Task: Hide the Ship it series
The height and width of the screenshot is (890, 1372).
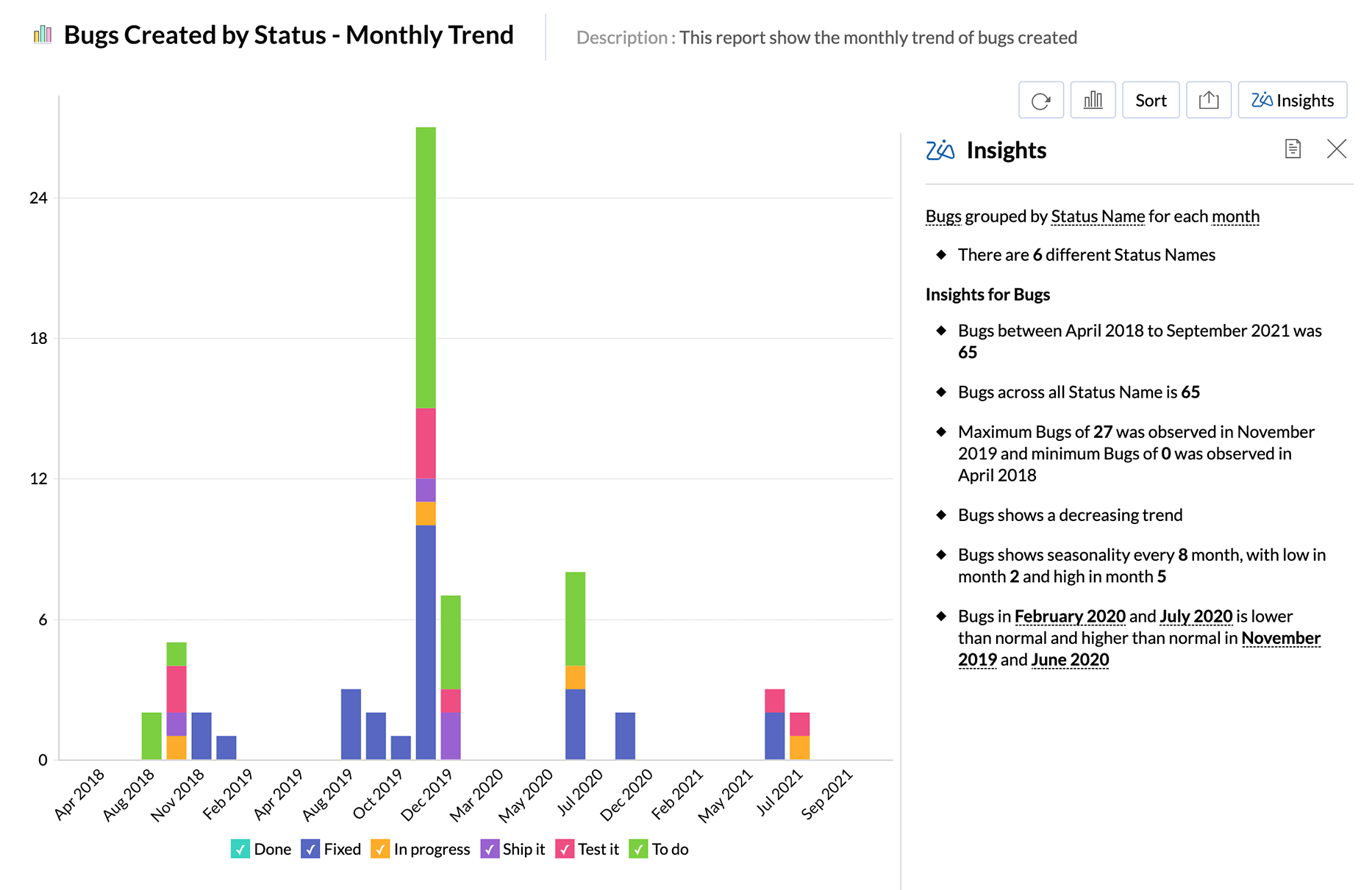Action: [x=489, y=850]
